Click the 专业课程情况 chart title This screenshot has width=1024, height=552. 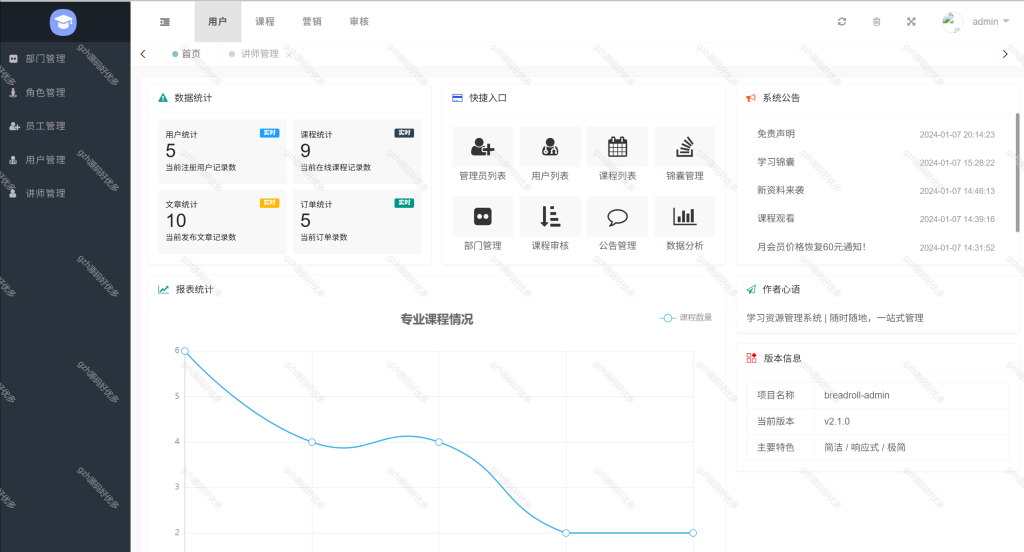click(x=437, y=319)
